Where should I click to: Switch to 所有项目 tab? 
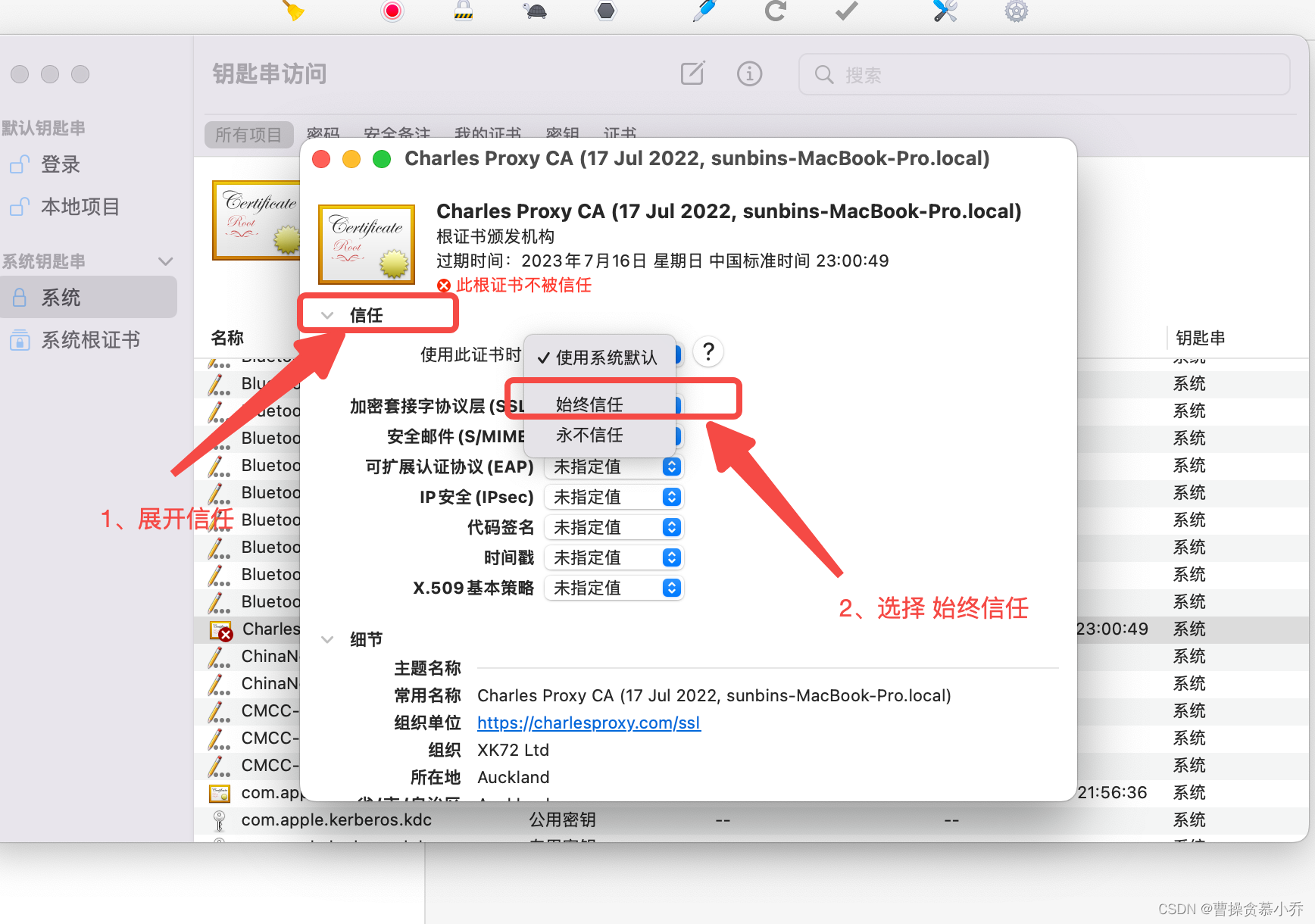248,135
